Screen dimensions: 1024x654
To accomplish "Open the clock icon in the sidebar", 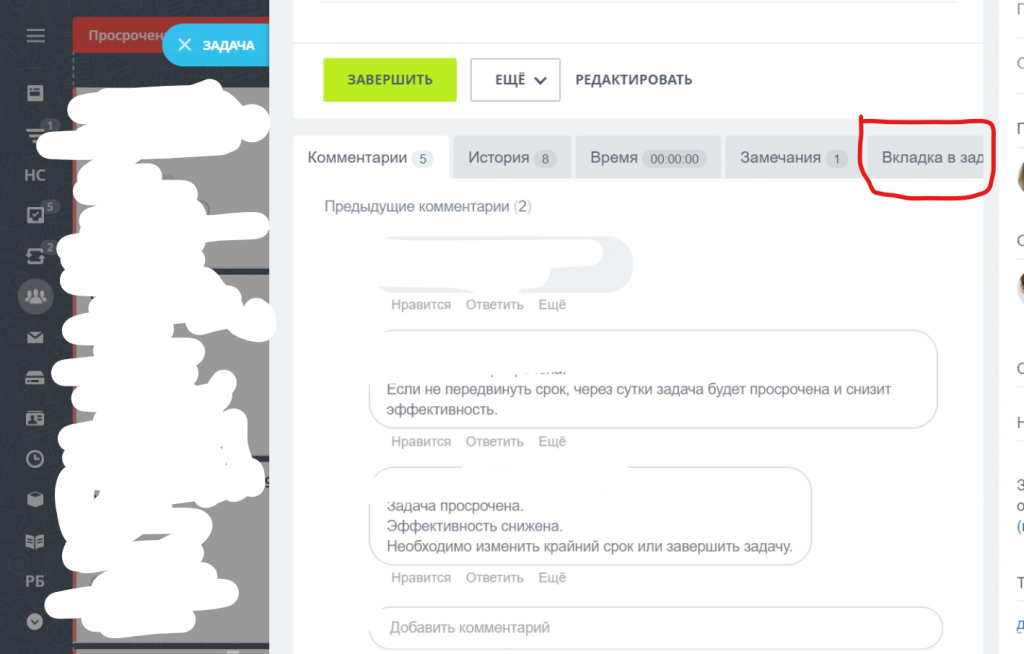I will 35,459.
